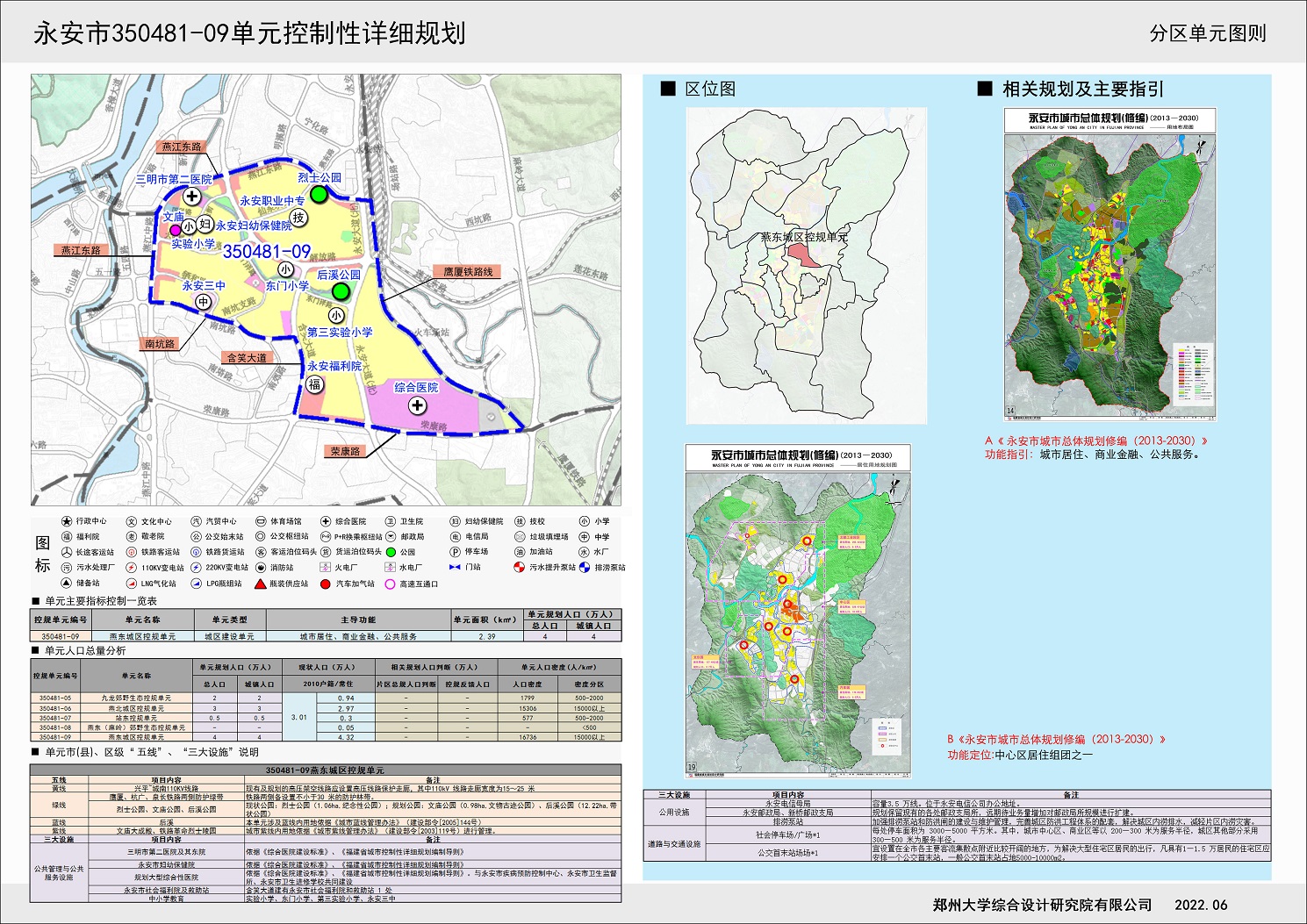
Task: Click the 永安福利院 福 marker on map
Action: click(314, 384)
